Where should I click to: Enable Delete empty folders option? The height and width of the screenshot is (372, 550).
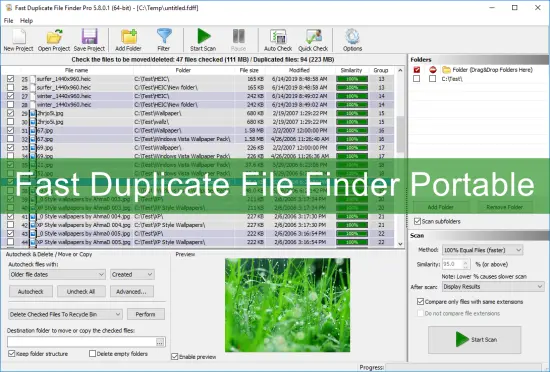point(92,353)
